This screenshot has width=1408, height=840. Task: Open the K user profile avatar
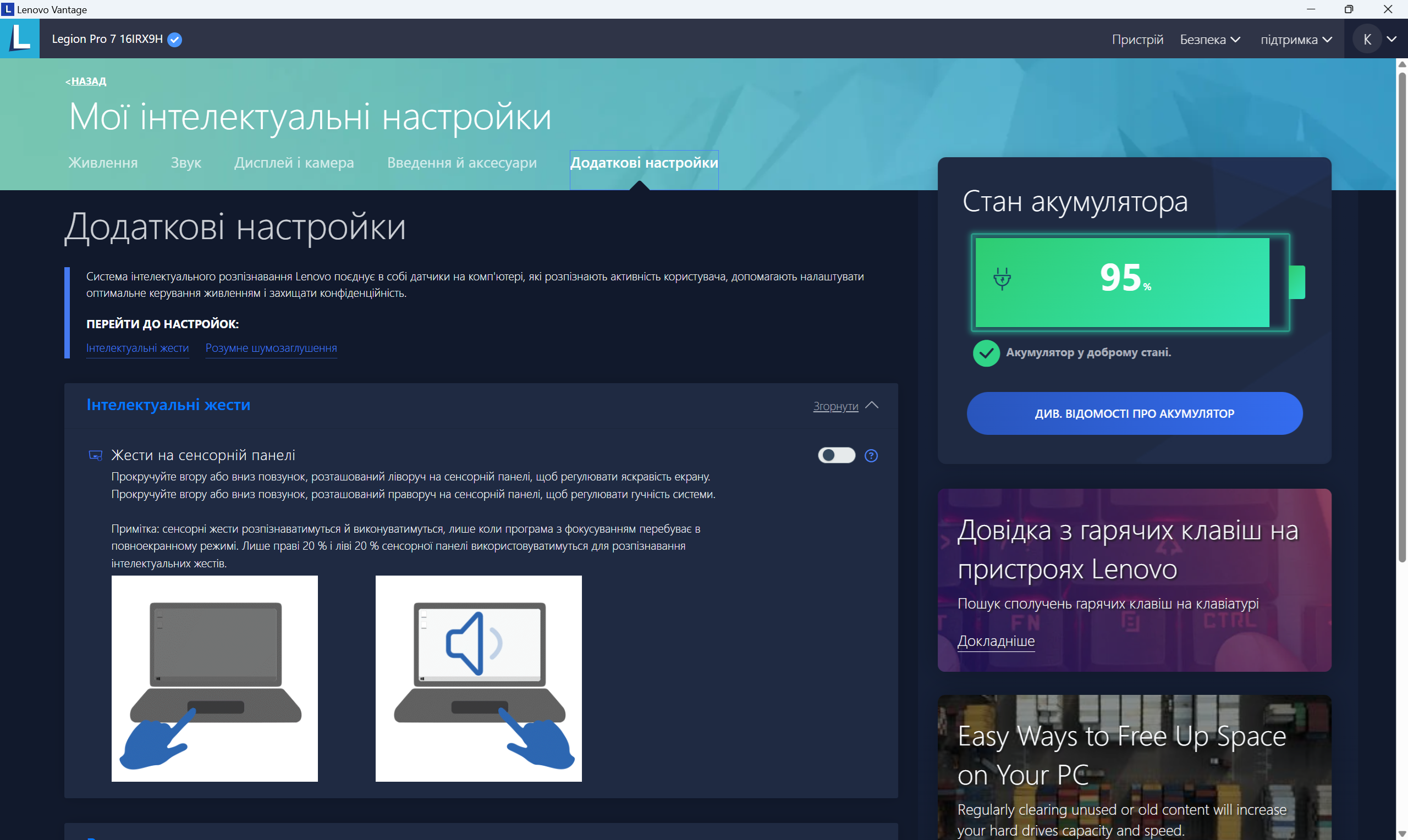[x=1367, y=39]
